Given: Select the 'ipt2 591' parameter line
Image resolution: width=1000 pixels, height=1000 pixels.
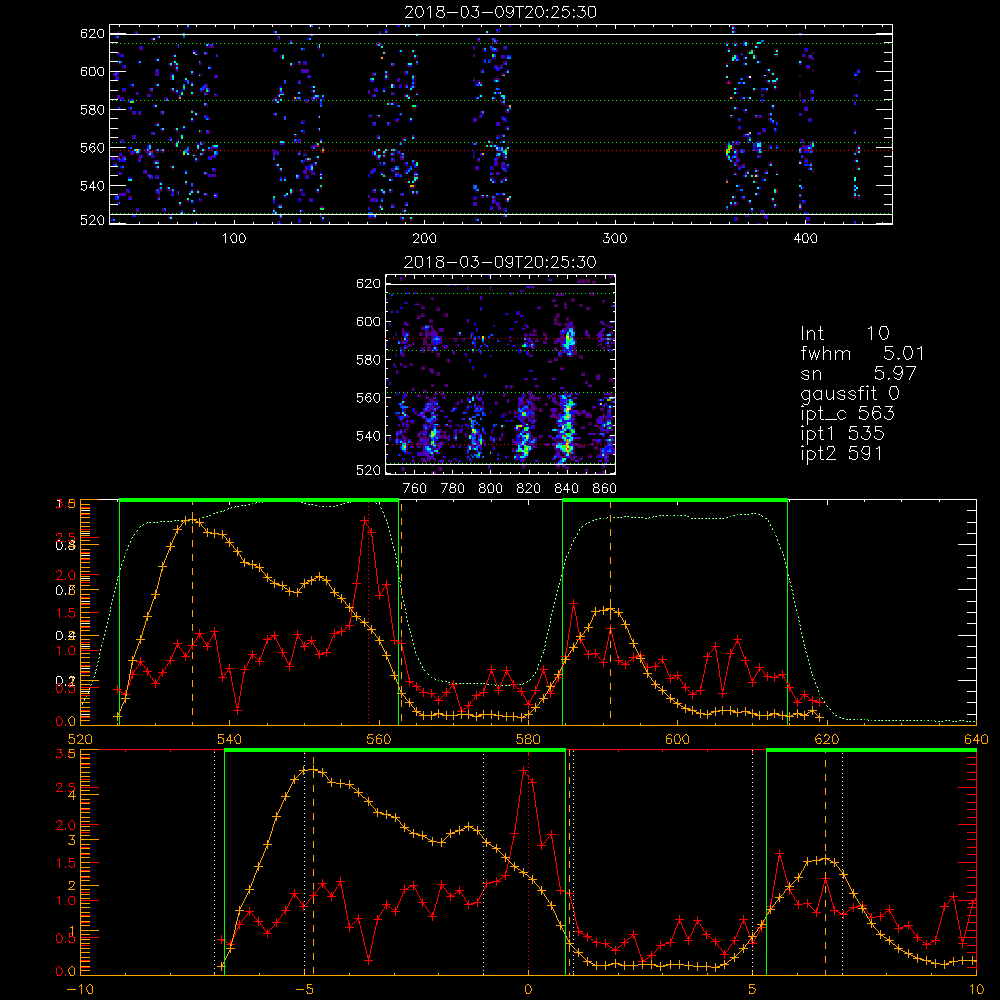Looking at the screenshot, I should (x=841, y=453).
